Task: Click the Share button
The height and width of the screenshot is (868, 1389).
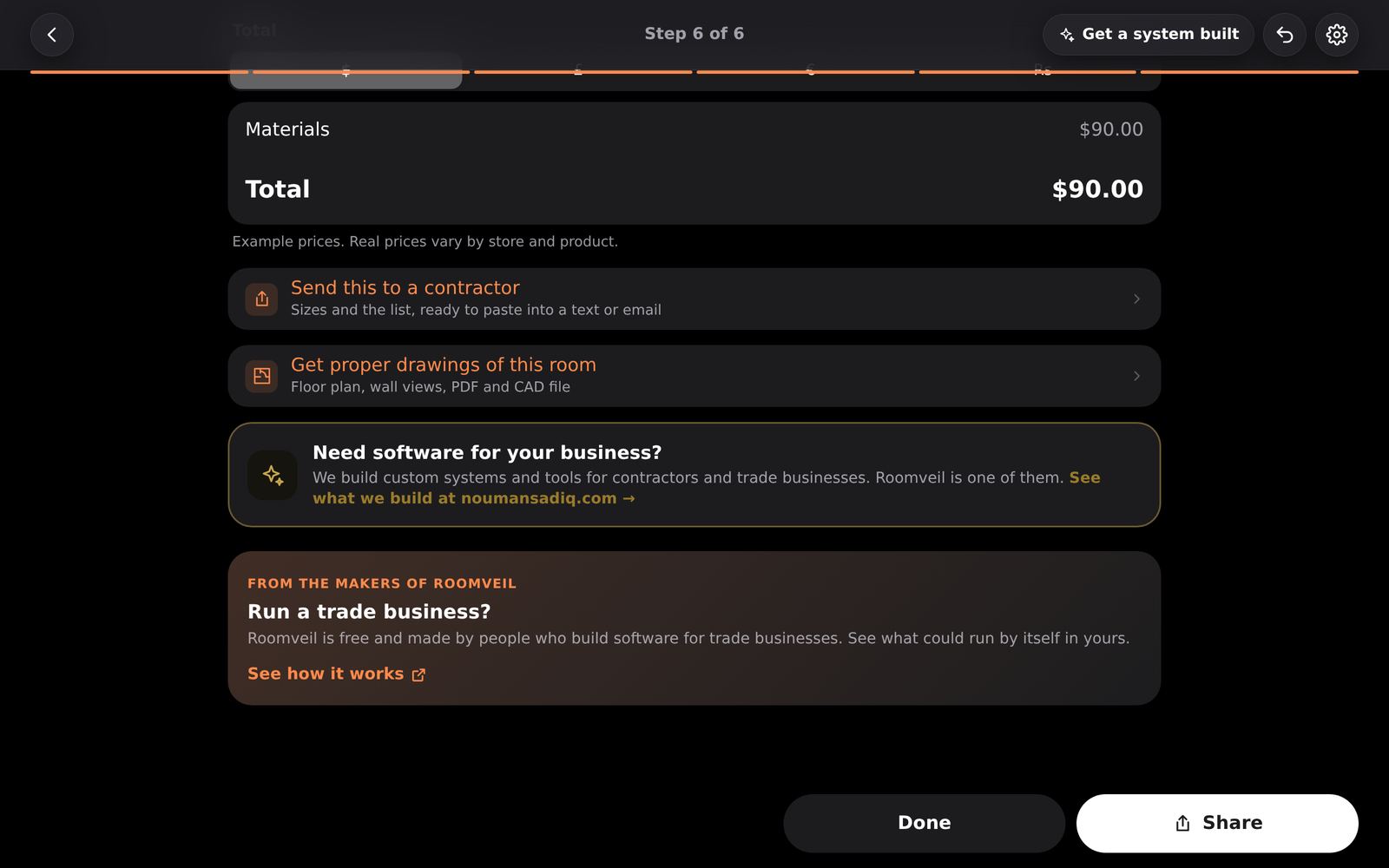Action: (1217, 823)
